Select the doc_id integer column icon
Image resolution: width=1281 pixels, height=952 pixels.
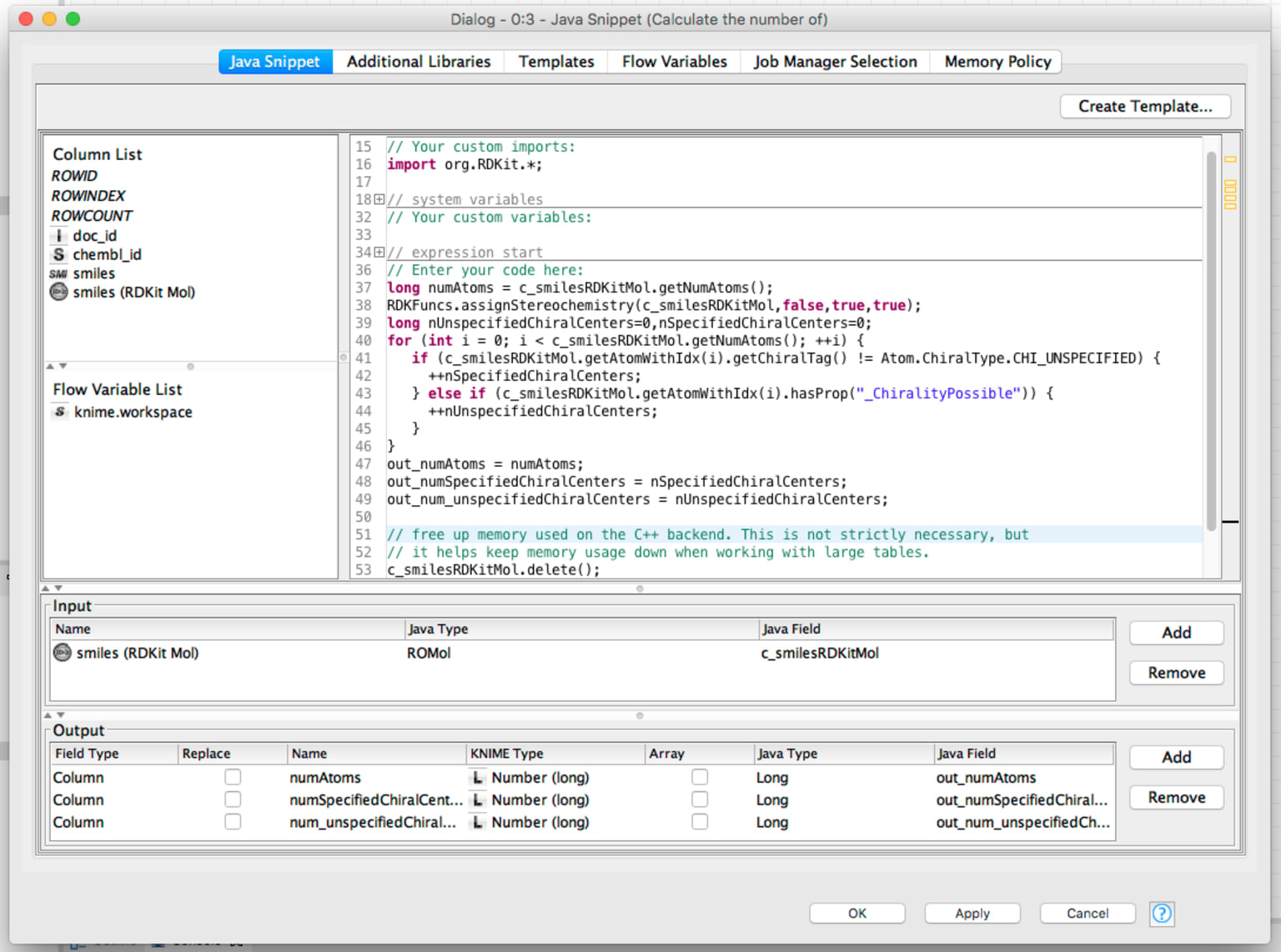(58, 236)
